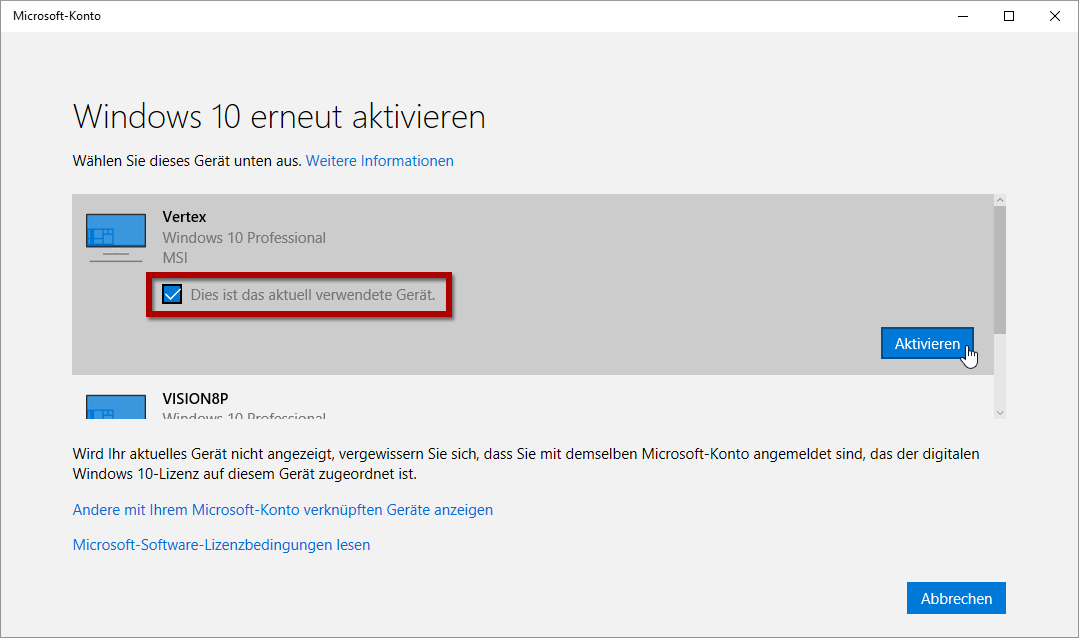Click the MSI manufacturer text under Vertex
This screenshot has height=638, width=1079.
tap(175, 258)
